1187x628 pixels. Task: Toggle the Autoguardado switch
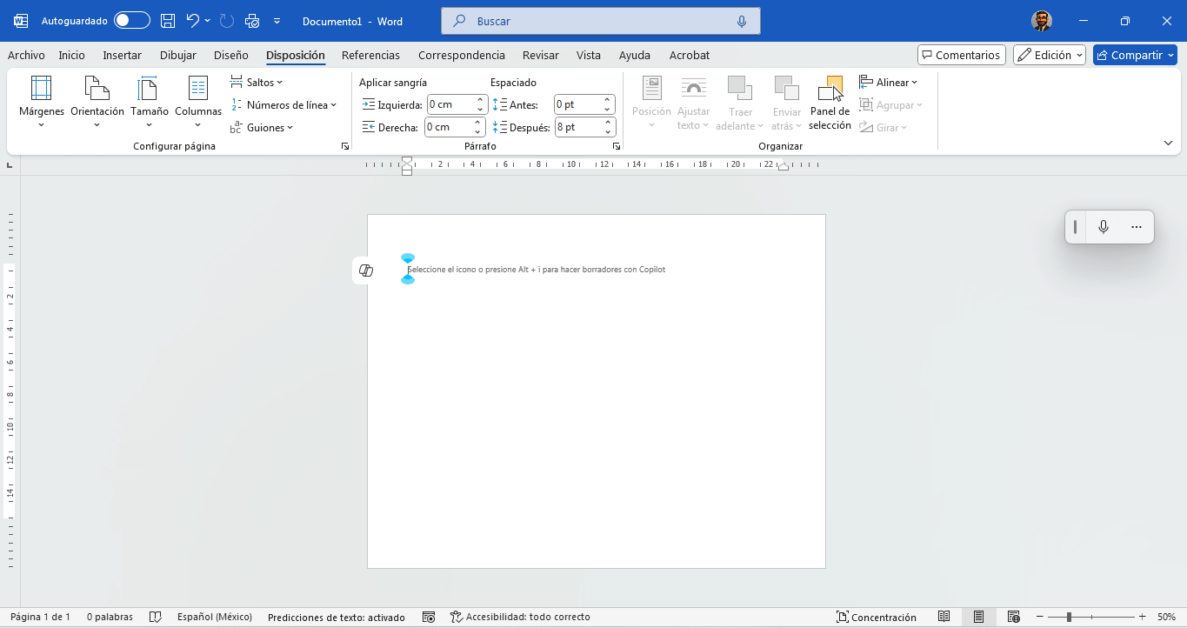tap(131, 21)
